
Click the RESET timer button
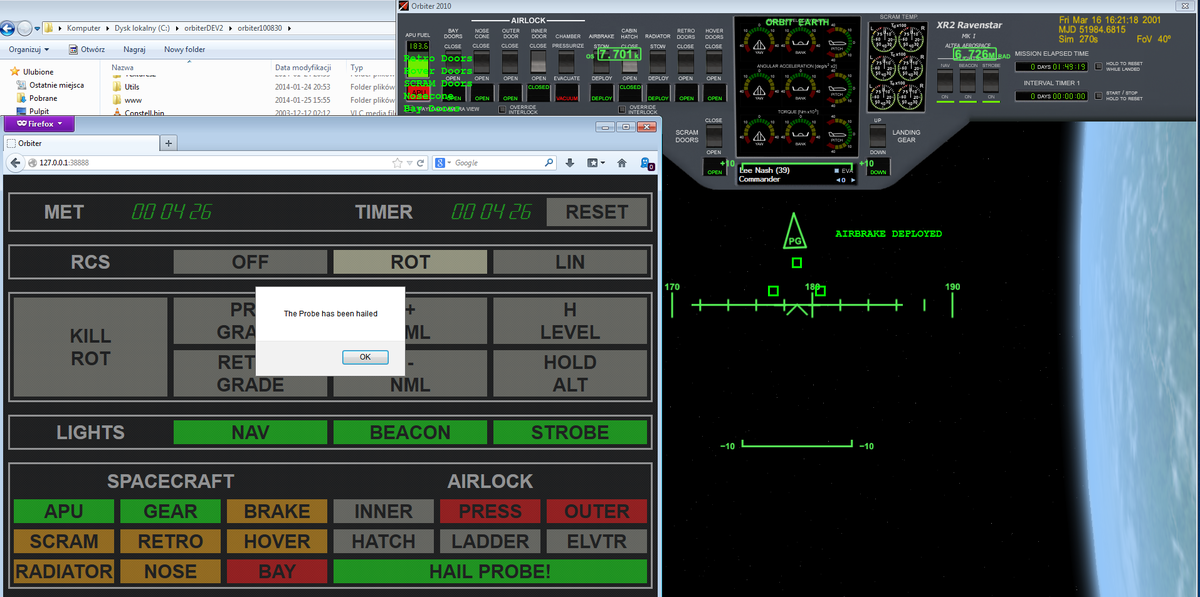(596, 212)
